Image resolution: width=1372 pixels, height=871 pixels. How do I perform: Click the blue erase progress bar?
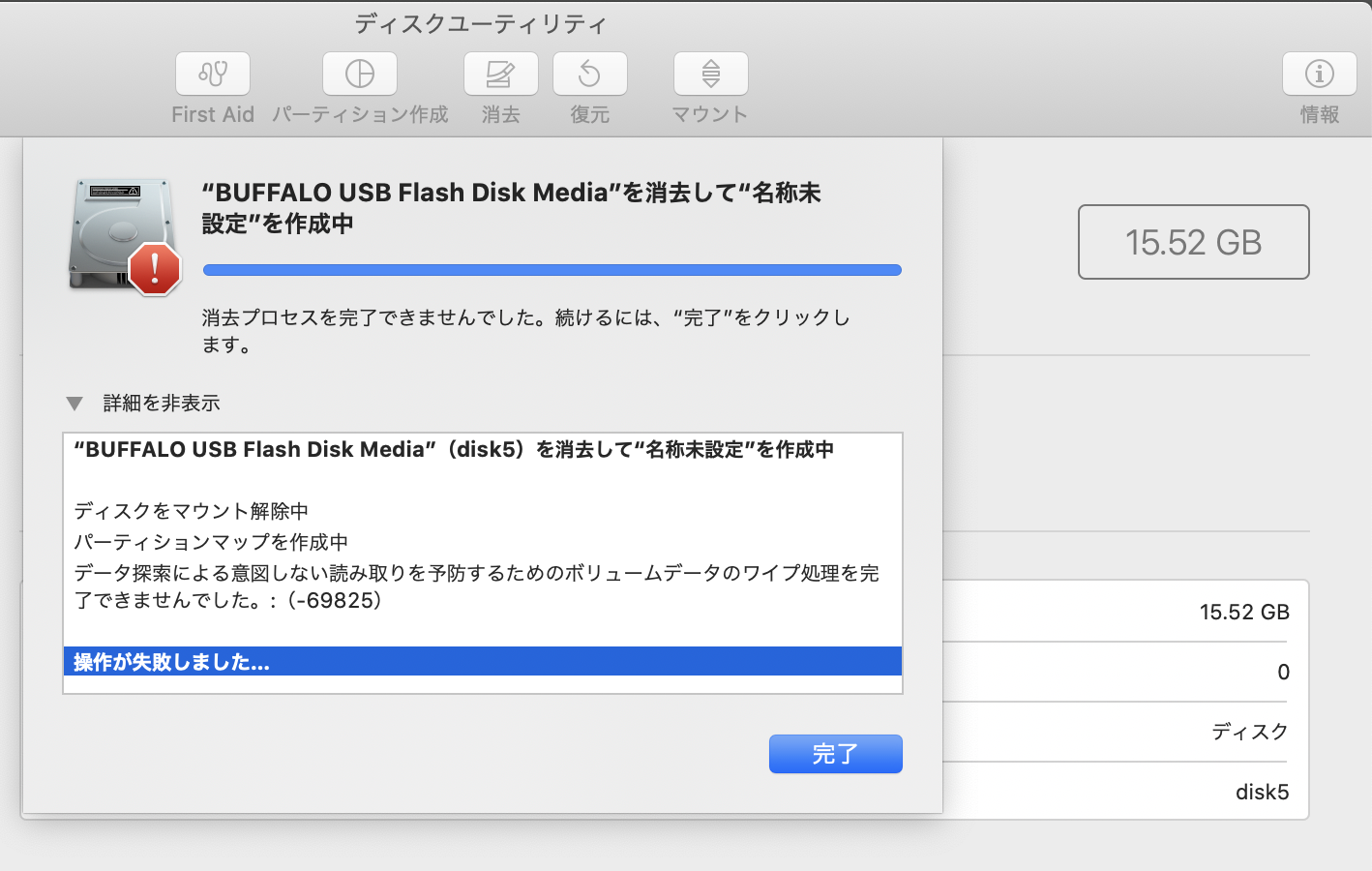point(552,270)
